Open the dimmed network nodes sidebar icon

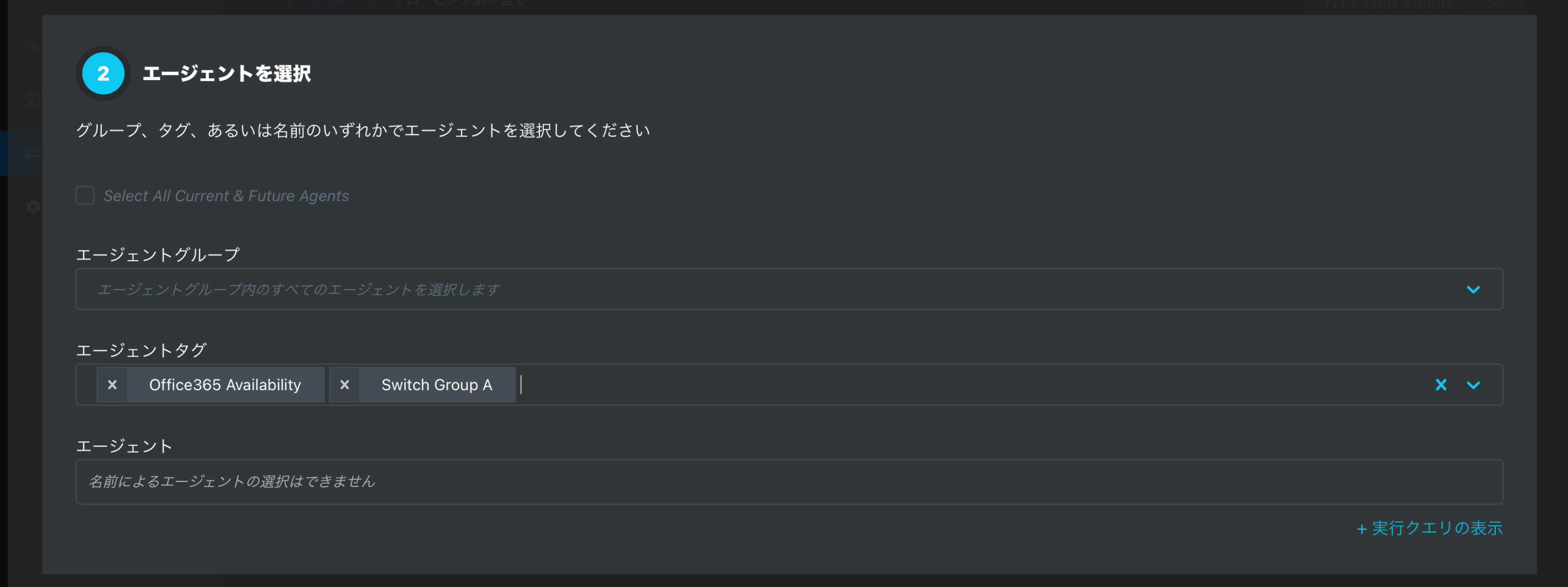(x=33, y=46)
